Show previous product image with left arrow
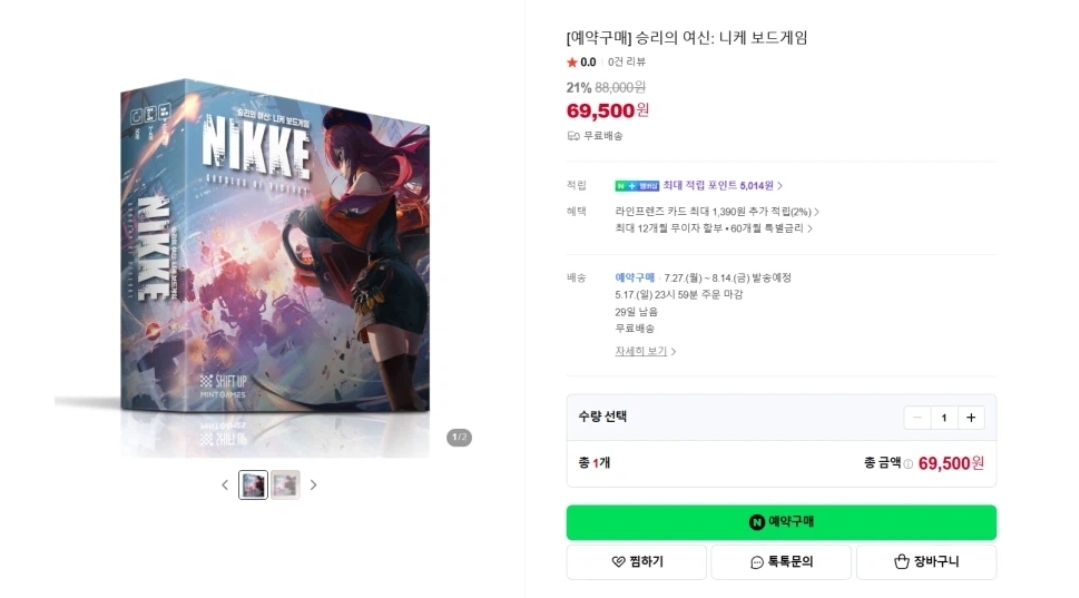The height and width of the screenshot is (598, 1079). [x=225, y=485]
